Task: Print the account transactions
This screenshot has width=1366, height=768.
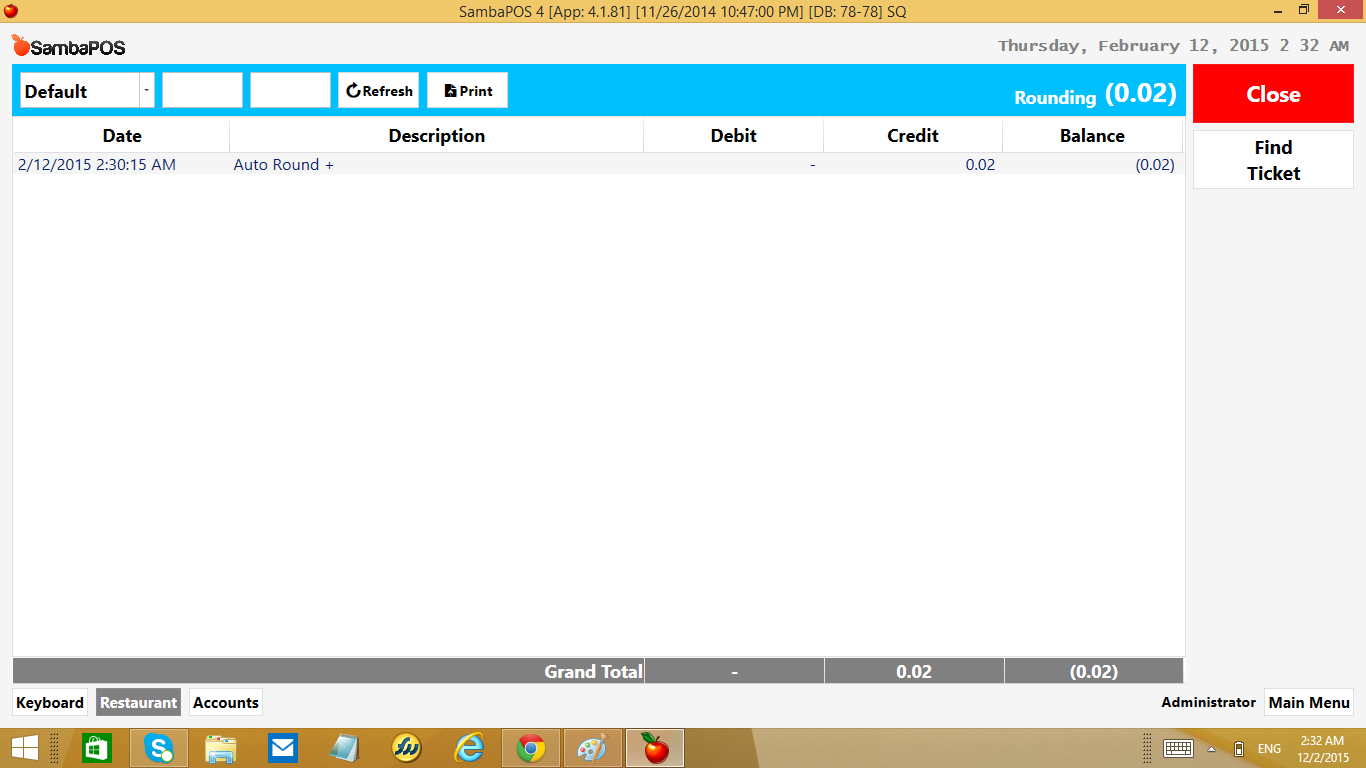Action: coord(467,91)
